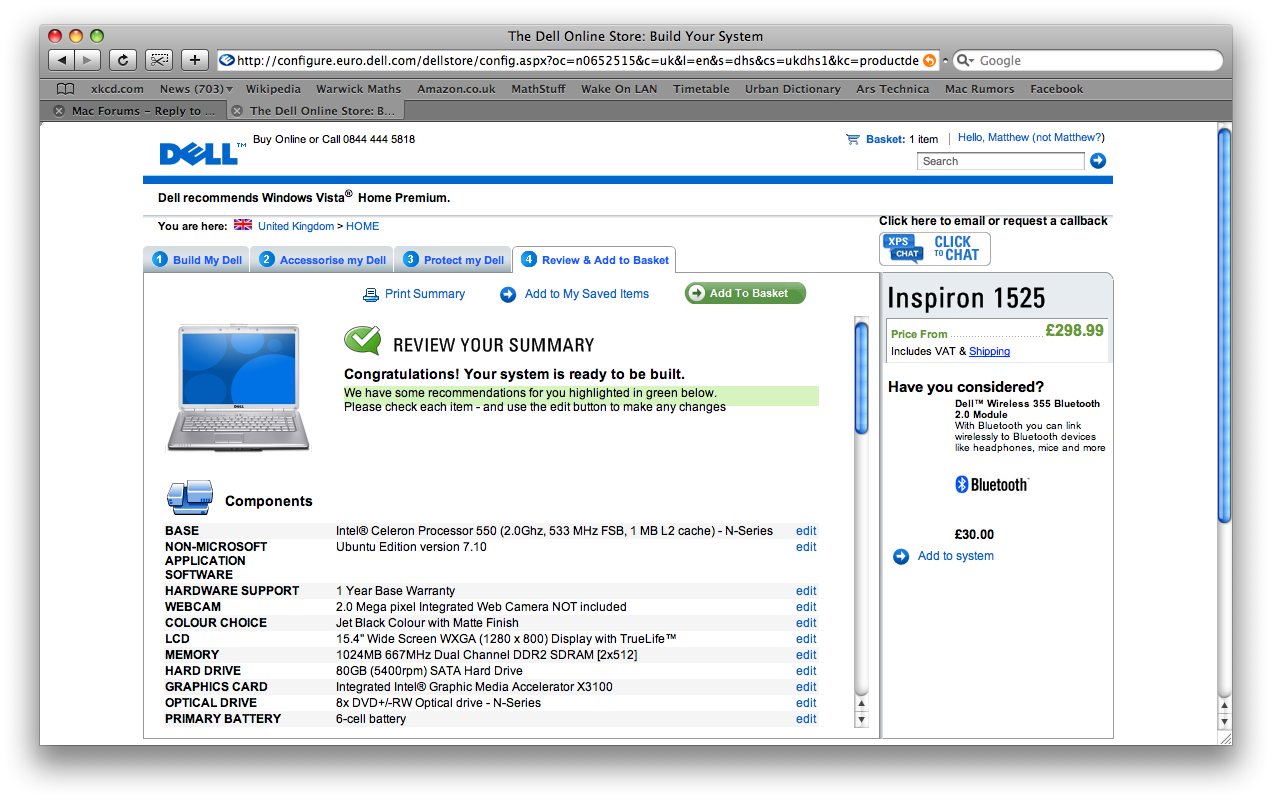The image size is (1272, 800).
Task: Edit the HARDWARE SUPPORT warranty row
Action: 806,591
